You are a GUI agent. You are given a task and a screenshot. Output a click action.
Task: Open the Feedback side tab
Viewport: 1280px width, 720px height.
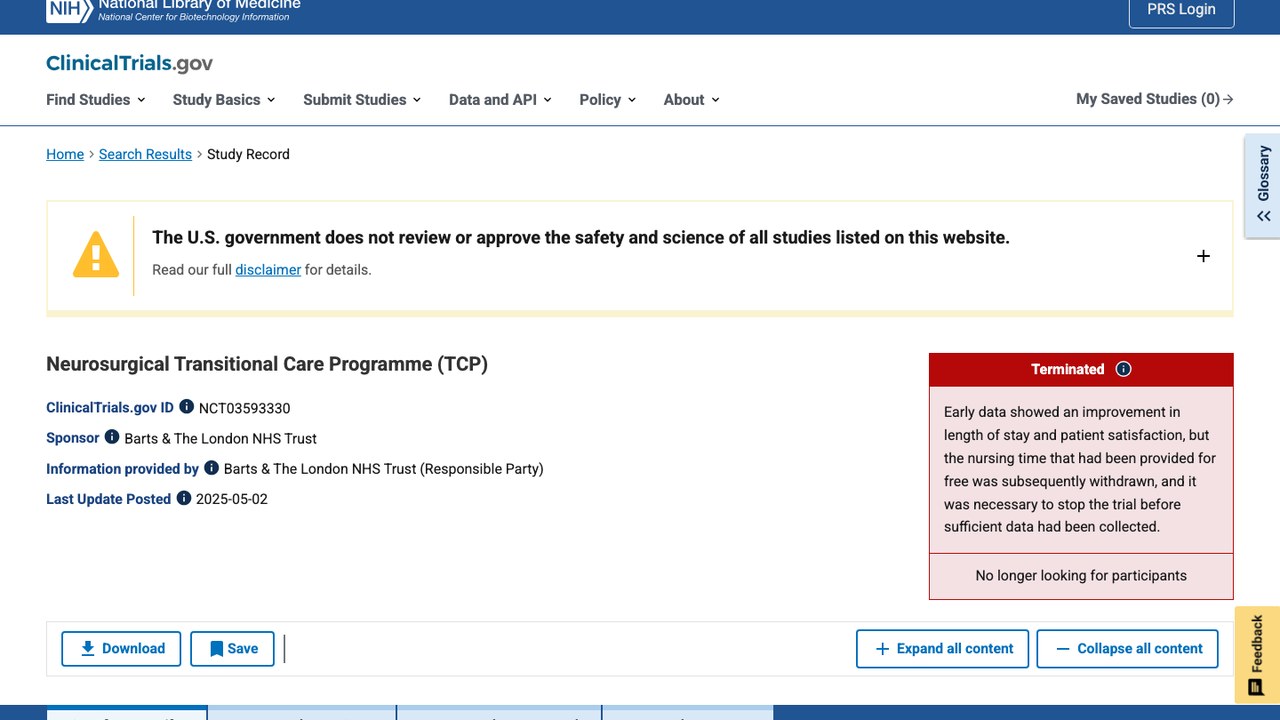coord(1257,655)
